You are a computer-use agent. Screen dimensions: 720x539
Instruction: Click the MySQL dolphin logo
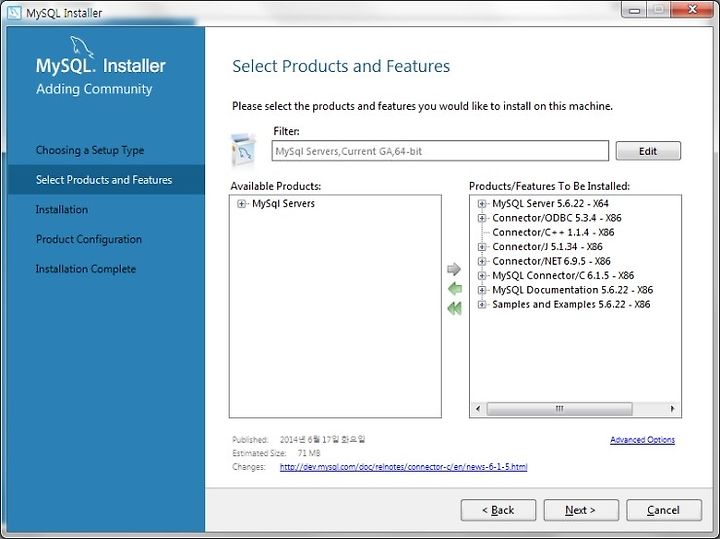82,47
